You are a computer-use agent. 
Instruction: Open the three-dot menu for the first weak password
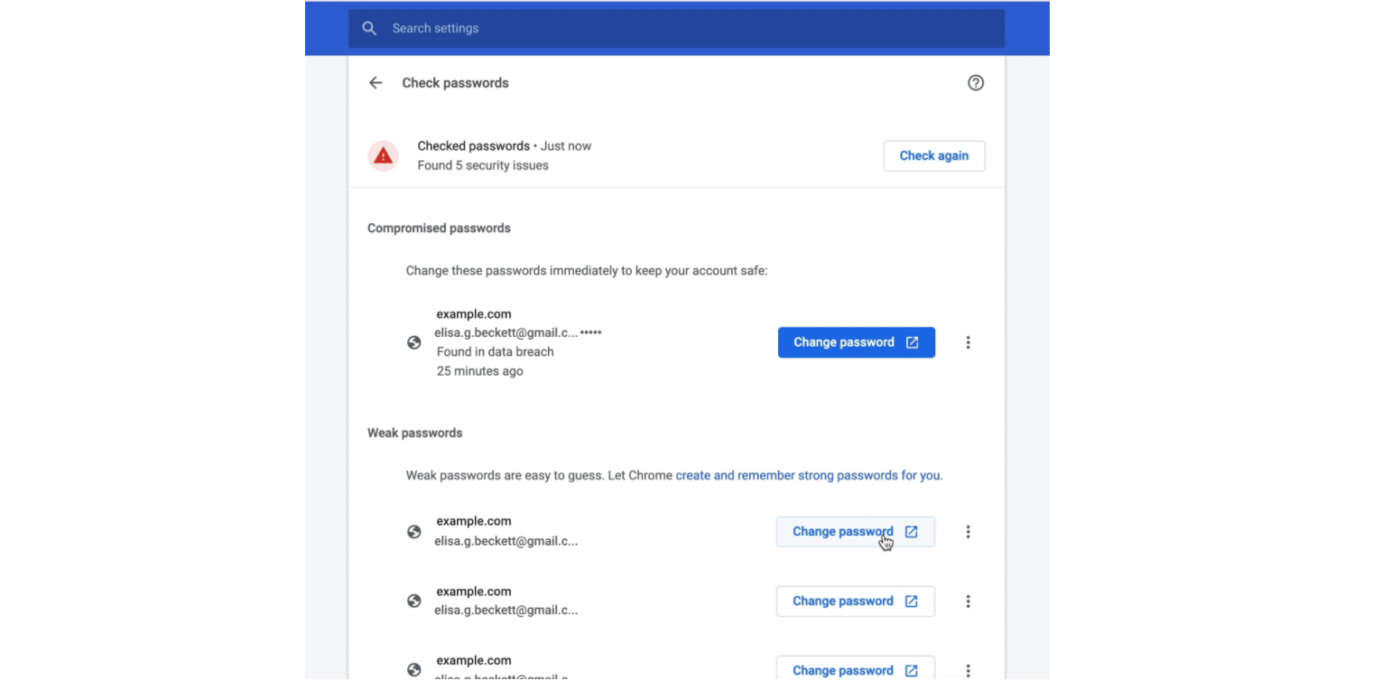(x=968, y=531)
